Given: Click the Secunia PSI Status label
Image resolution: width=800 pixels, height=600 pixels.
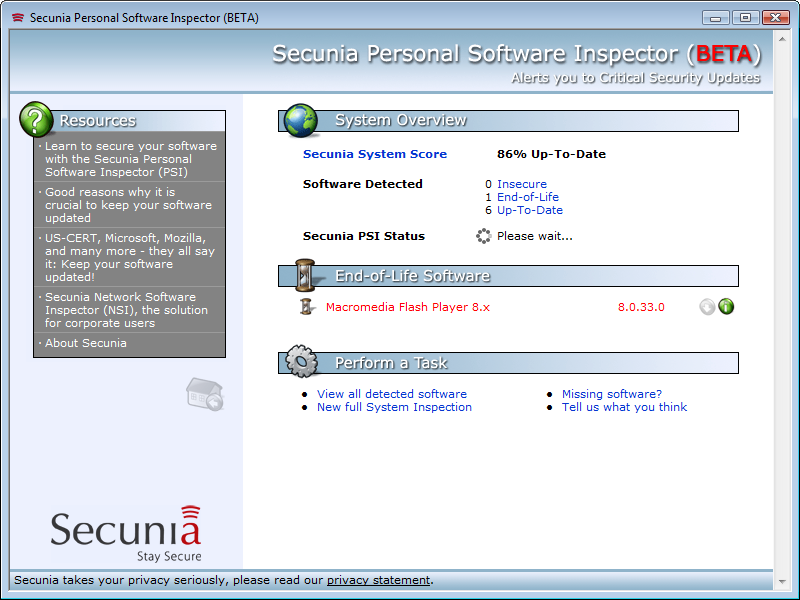Looking at the screenshot, I should click(x=364, y=236).
